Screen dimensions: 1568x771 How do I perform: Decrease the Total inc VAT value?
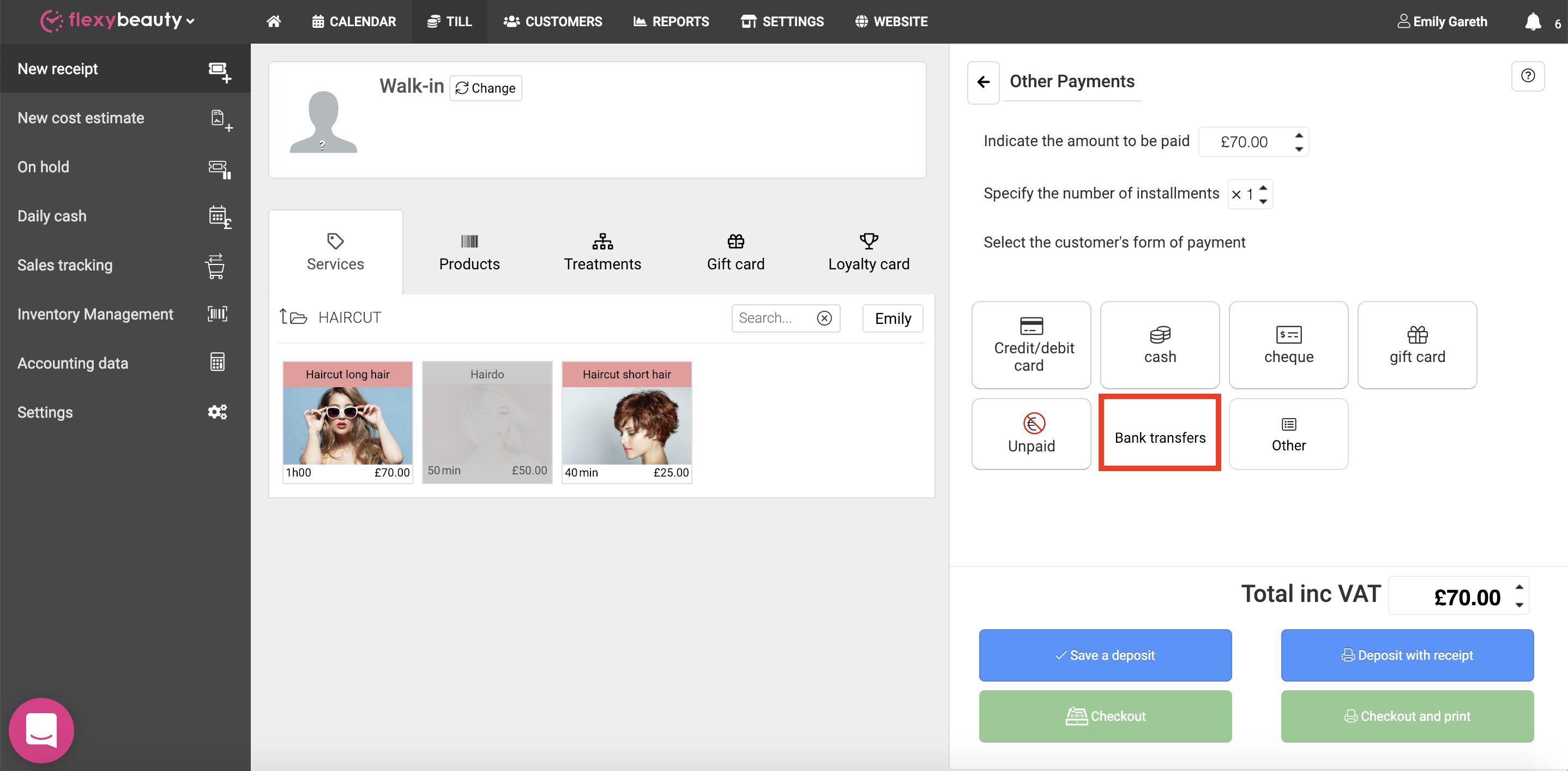coord(1519,605)
